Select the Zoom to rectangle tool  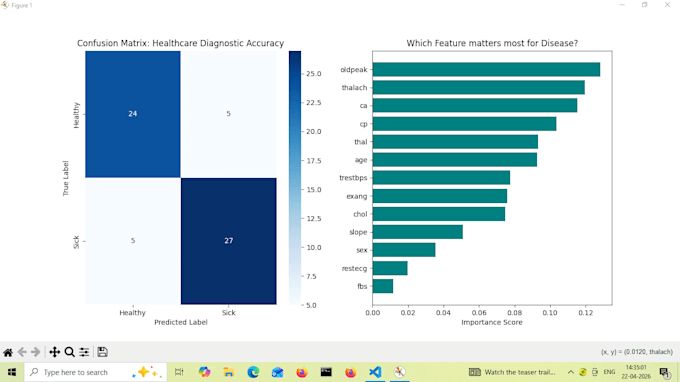[x=69, y=352]
